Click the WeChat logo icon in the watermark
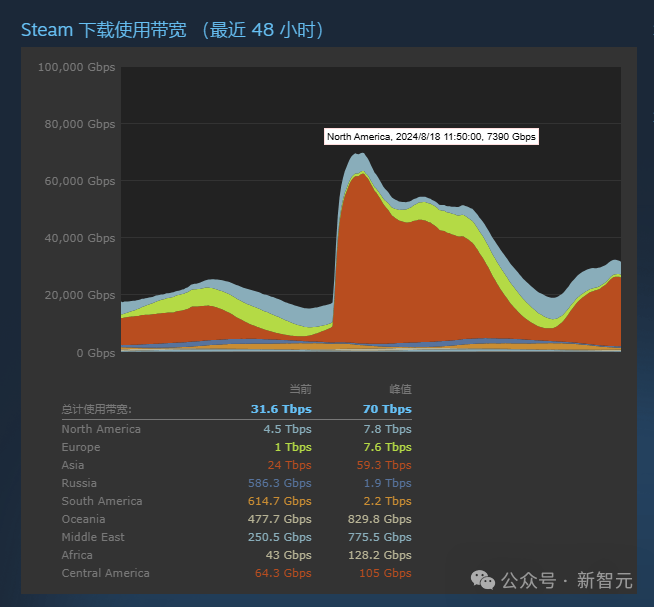 click(483, 580)
